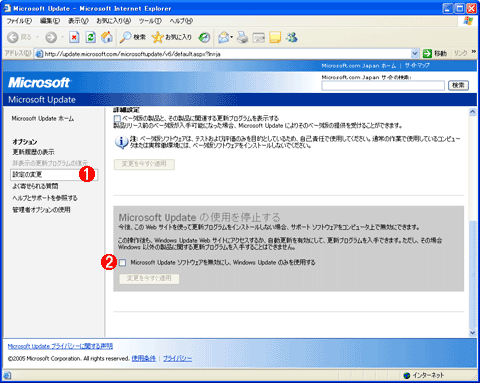Viewport: 480px width, 383px height.
Task: Open the Mail envelope toolbar icon
Action: (223, 37)
